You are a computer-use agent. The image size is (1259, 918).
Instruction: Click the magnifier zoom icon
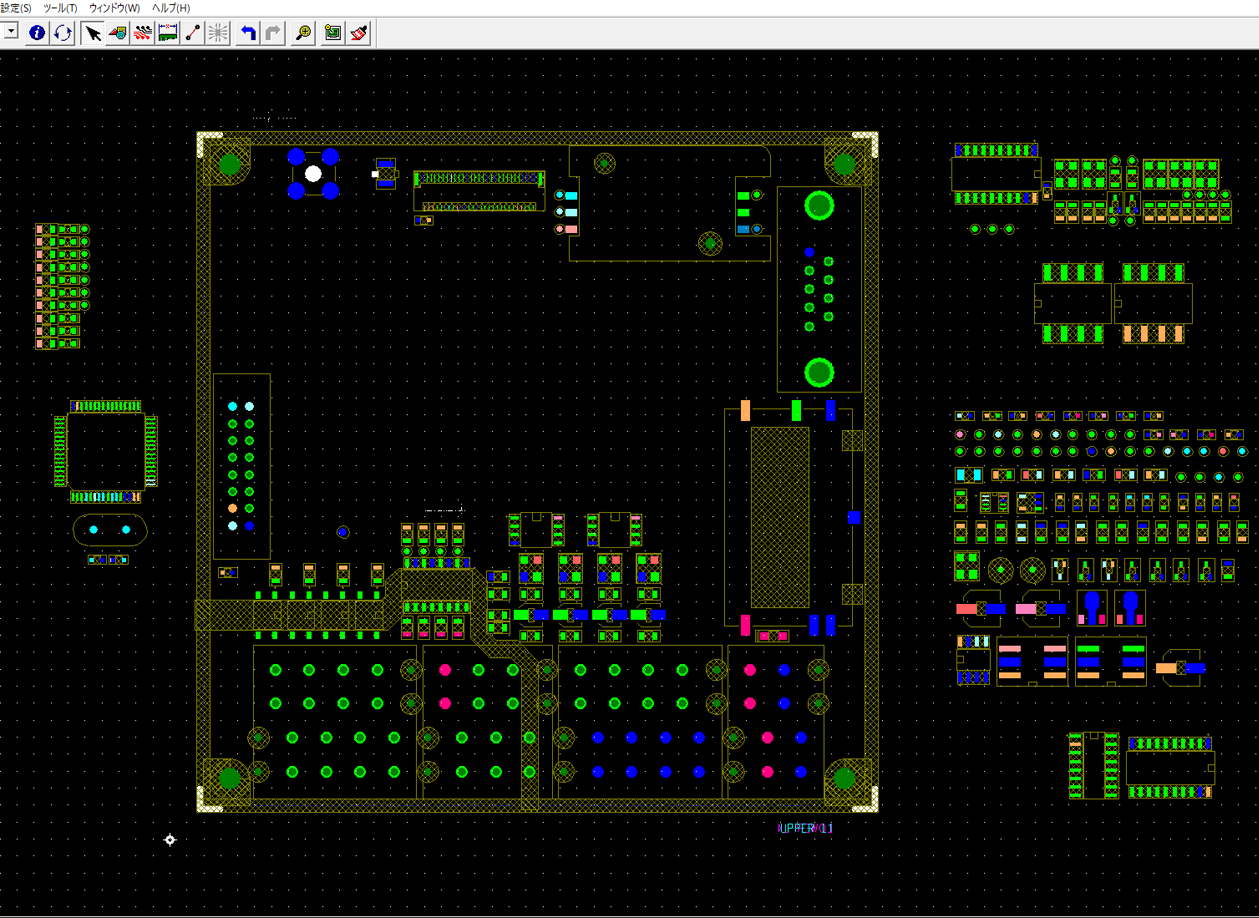point(303,33)
